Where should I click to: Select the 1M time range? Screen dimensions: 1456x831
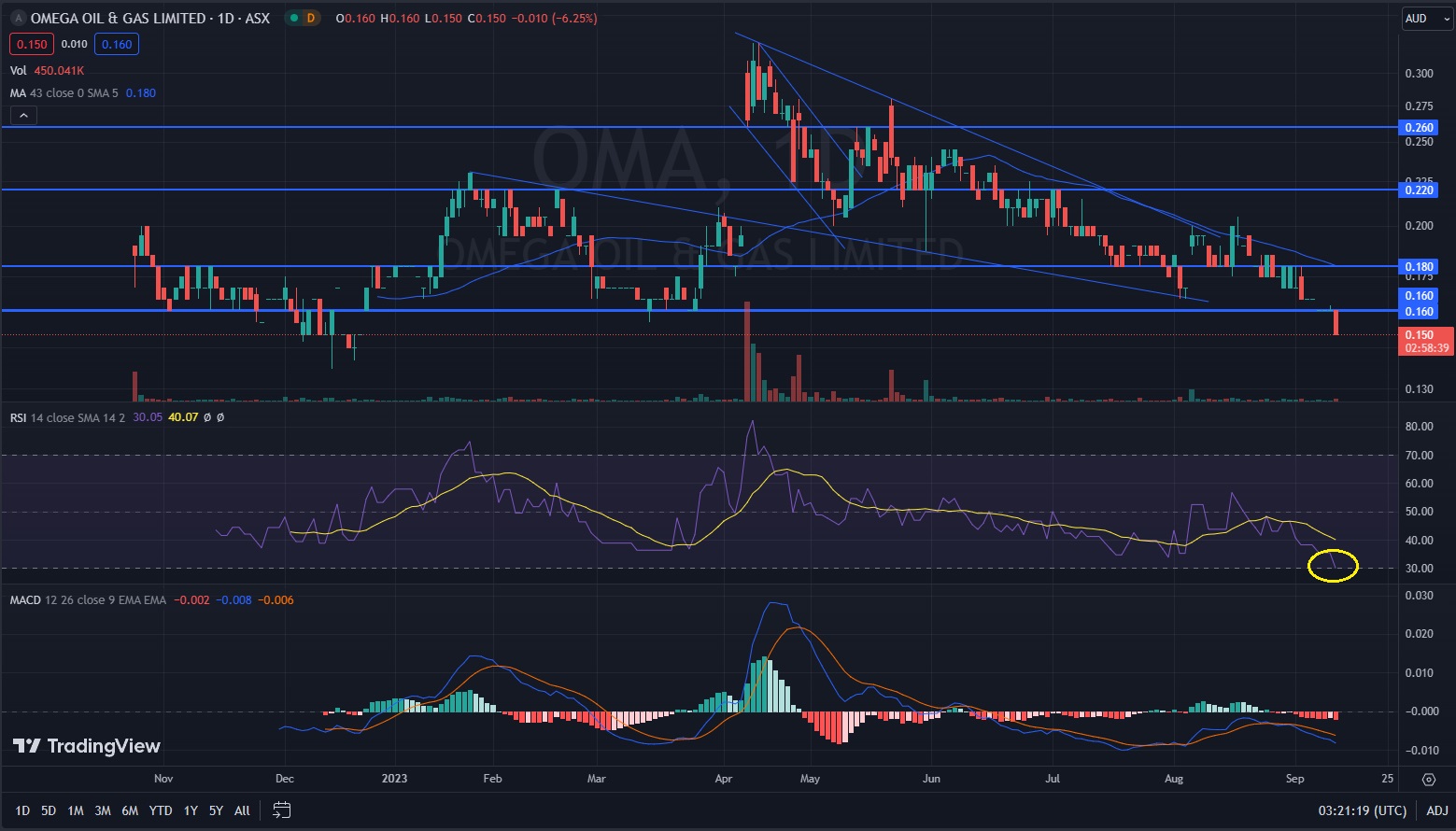[76, 810]
